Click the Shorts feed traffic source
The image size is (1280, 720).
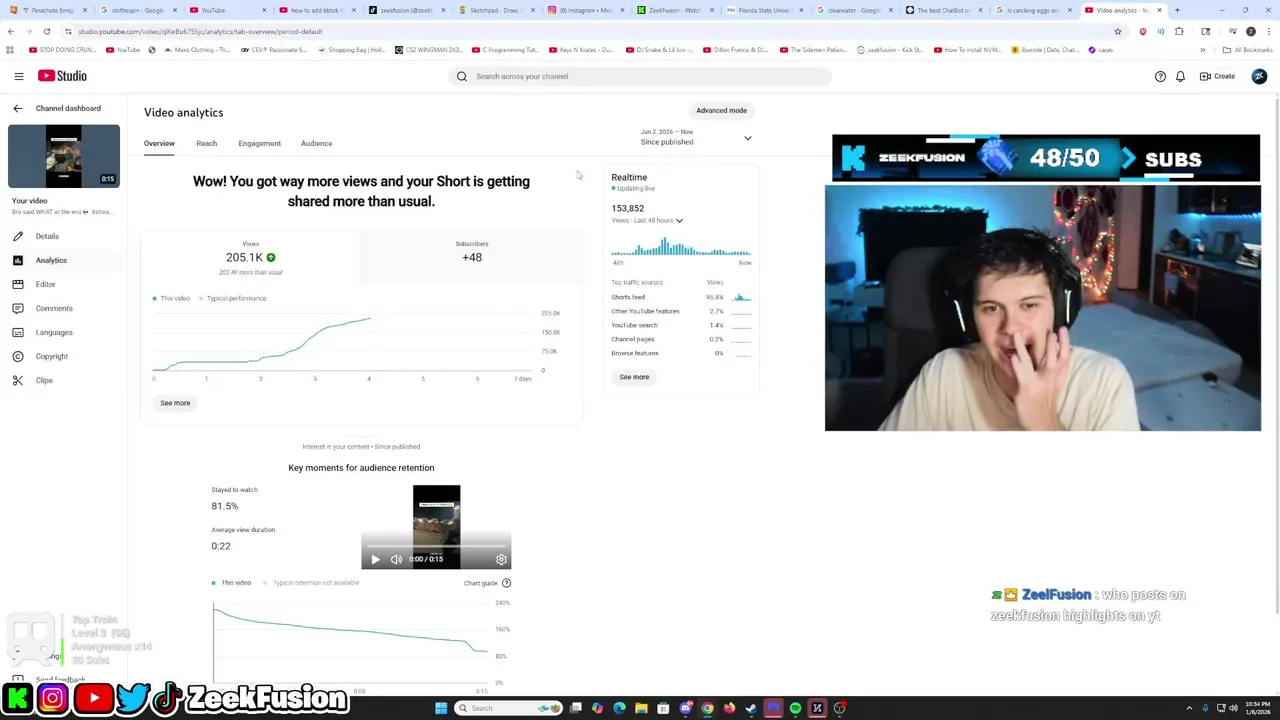click(628, 297)
